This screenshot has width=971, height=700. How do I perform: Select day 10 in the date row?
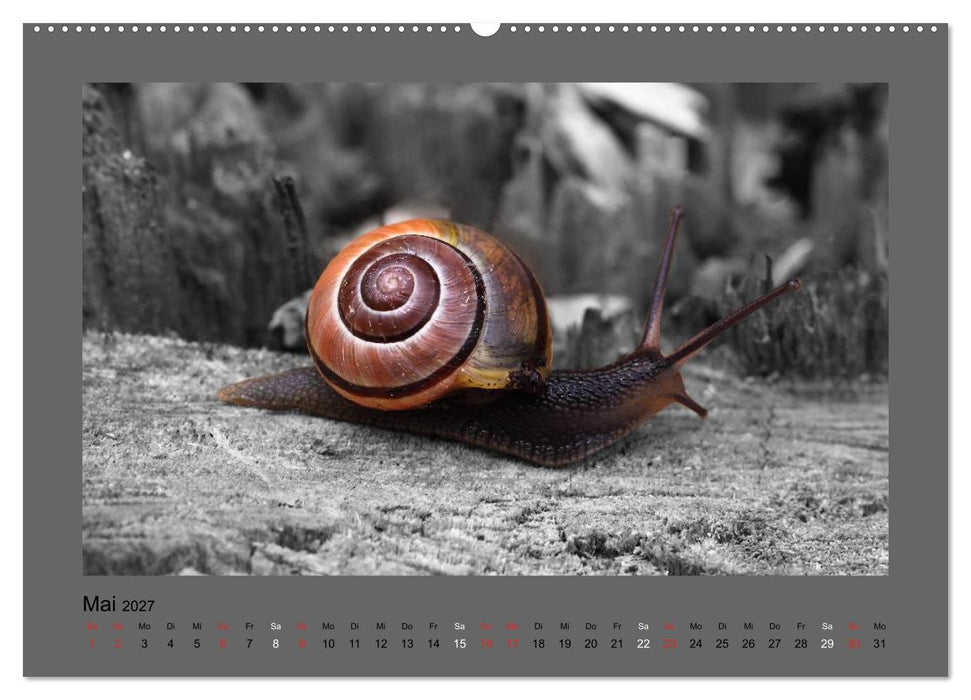tap(328, 644)
